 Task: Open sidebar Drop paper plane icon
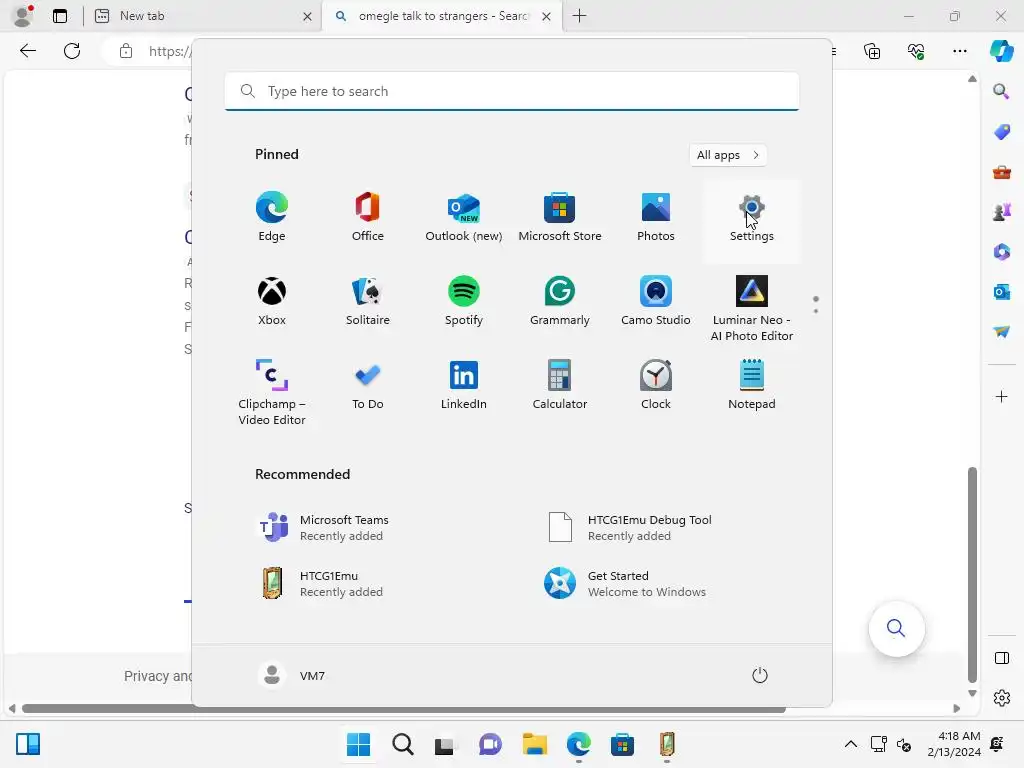[x=1001, y=332]
